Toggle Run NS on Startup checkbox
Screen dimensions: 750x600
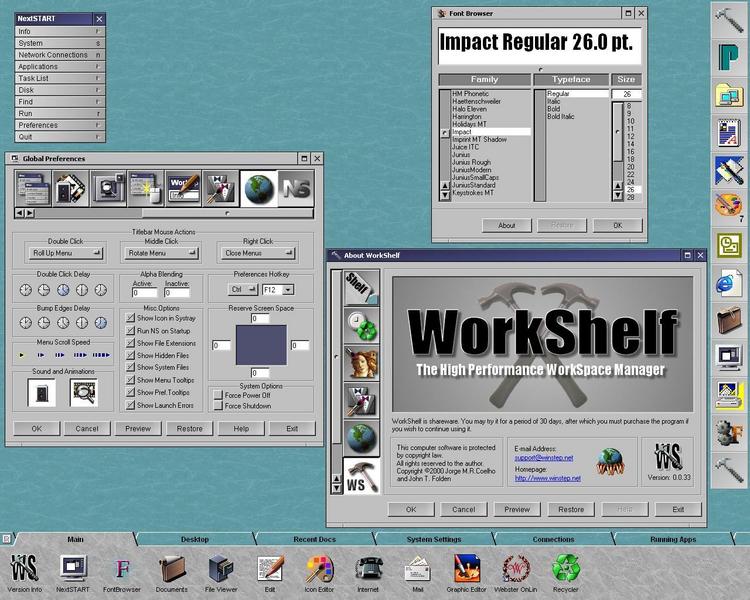(x=130, y=331)
